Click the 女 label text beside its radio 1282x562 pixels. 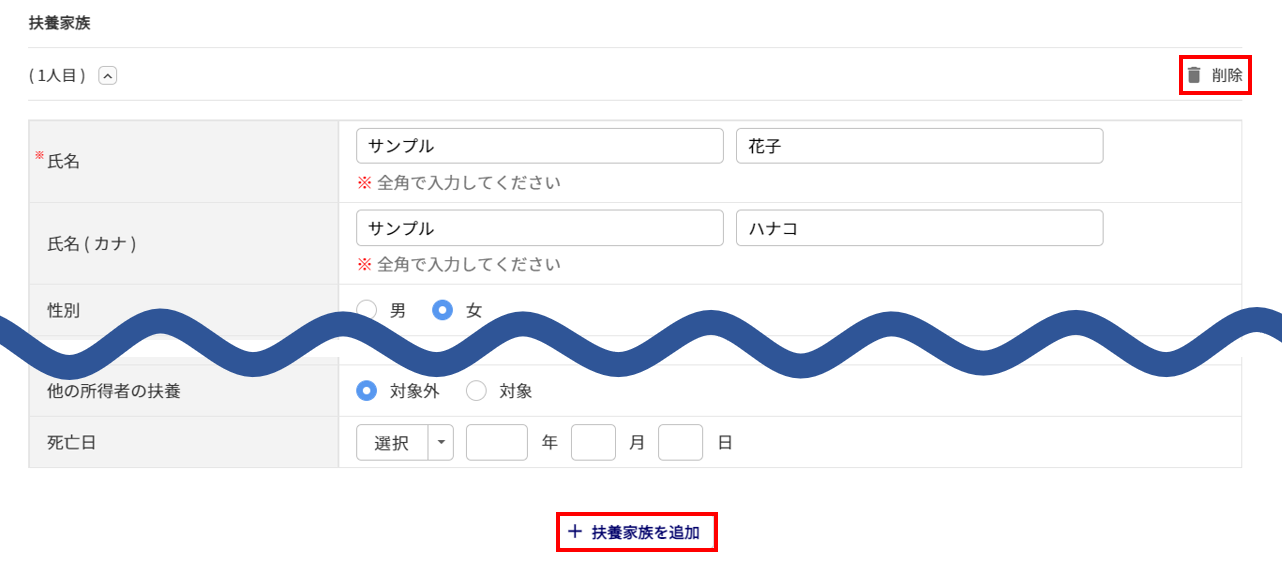[x=474, y=311]
